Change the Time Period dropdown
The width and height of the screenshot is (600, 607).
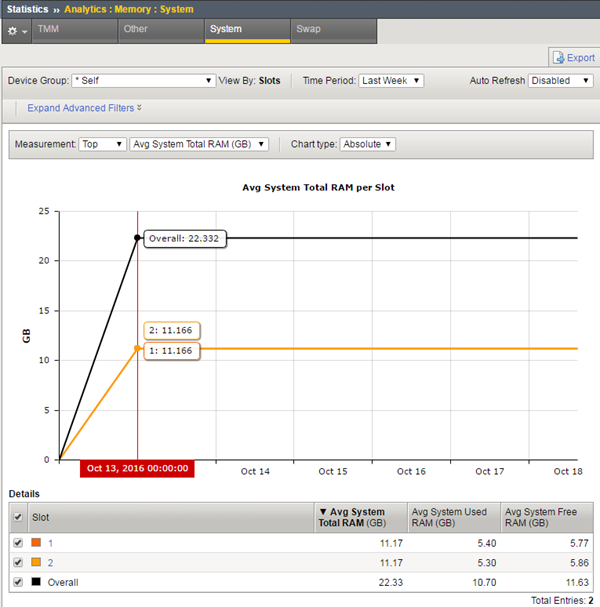coord(391,81)
